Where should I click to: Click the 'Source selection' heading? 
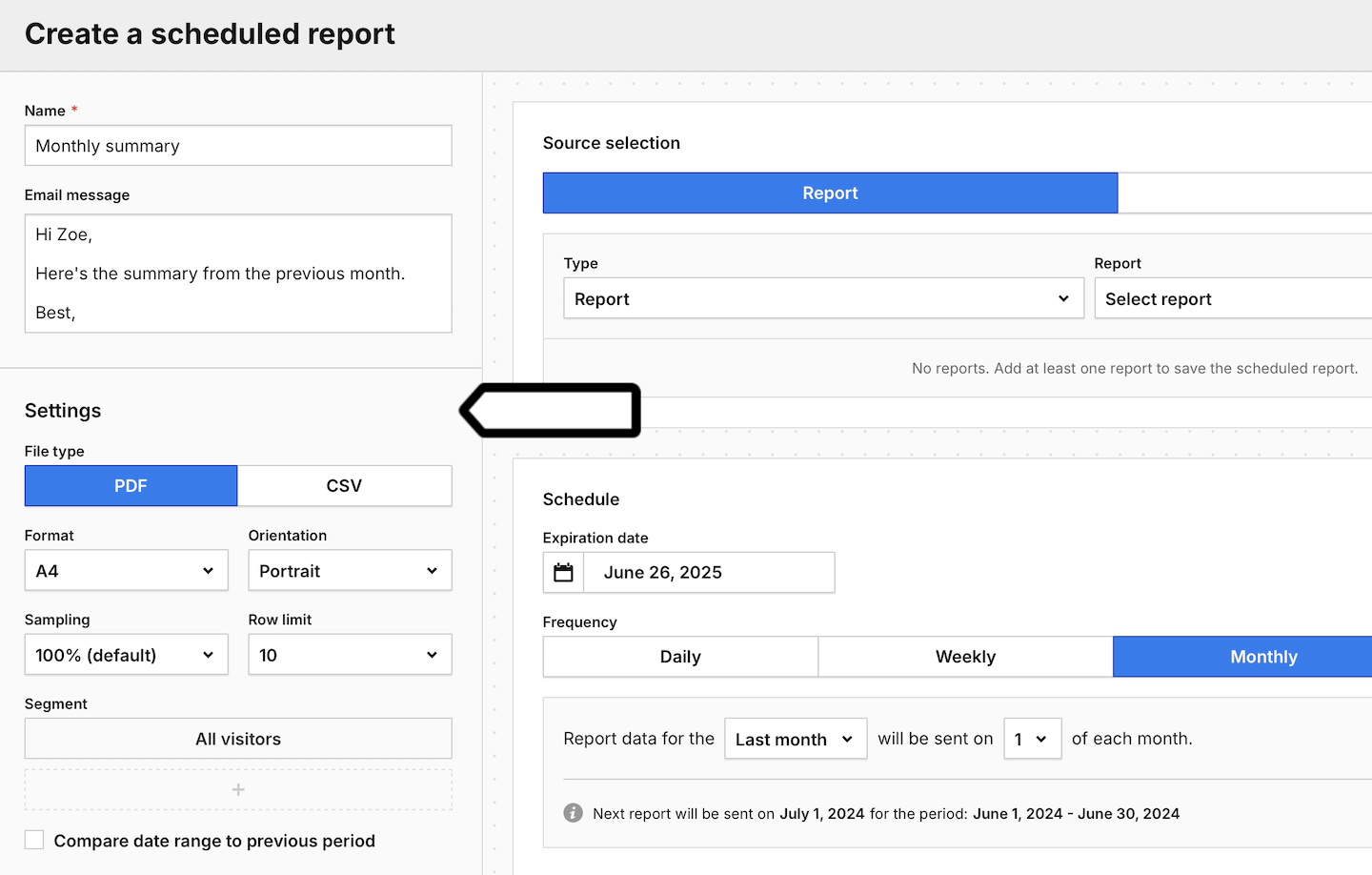tap(612, 143)
